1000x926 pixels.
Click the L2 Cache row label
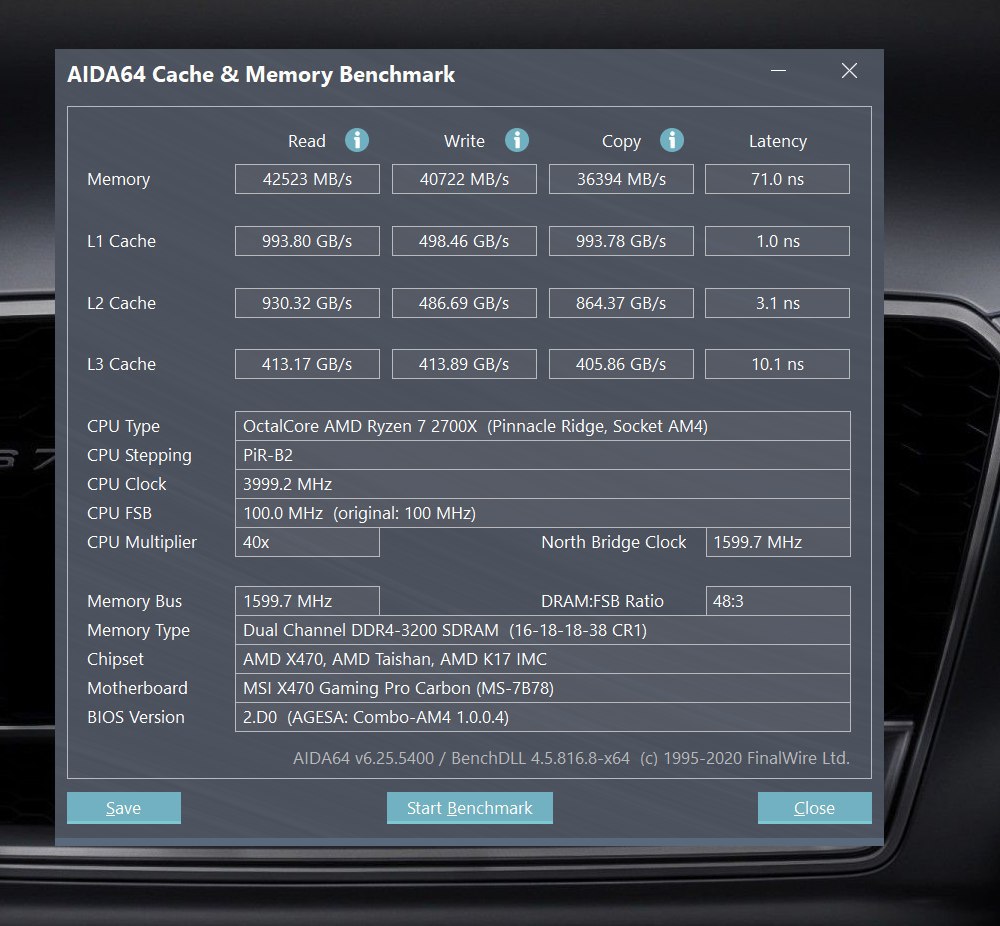(x=121, y=303)
